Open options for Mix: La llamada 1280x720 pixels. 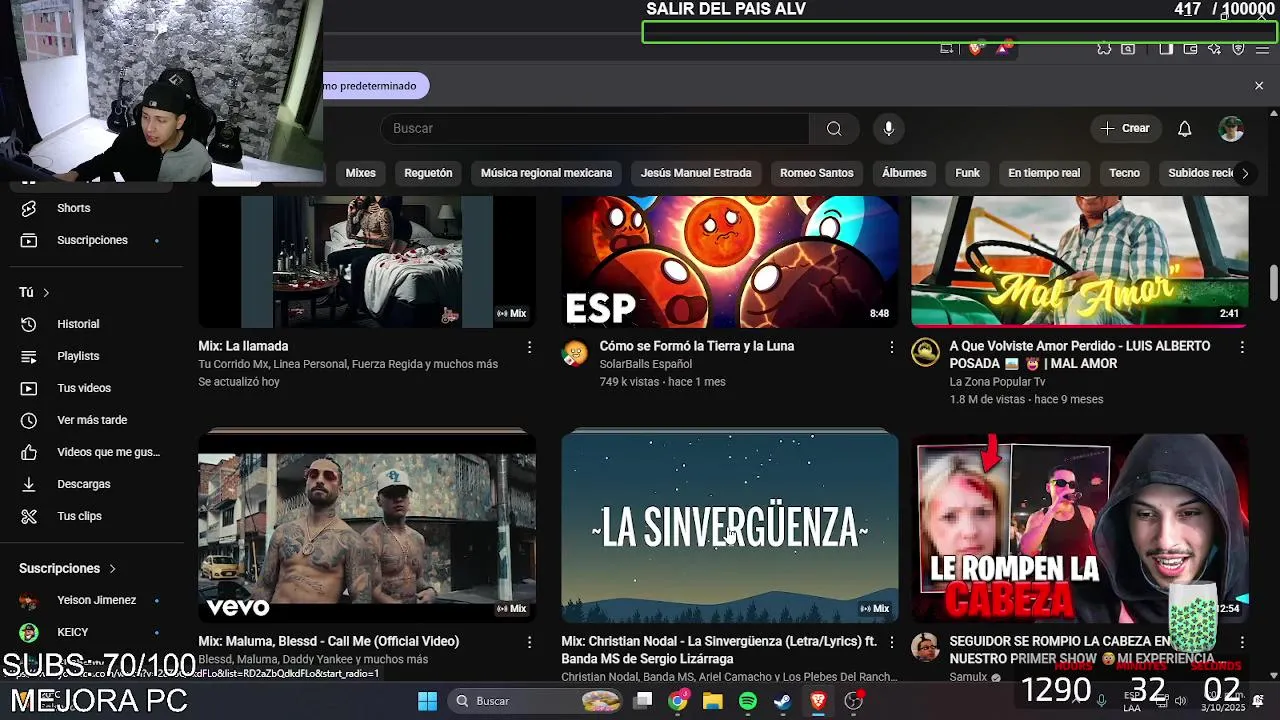pyautogui.click(x=529, y=347)
